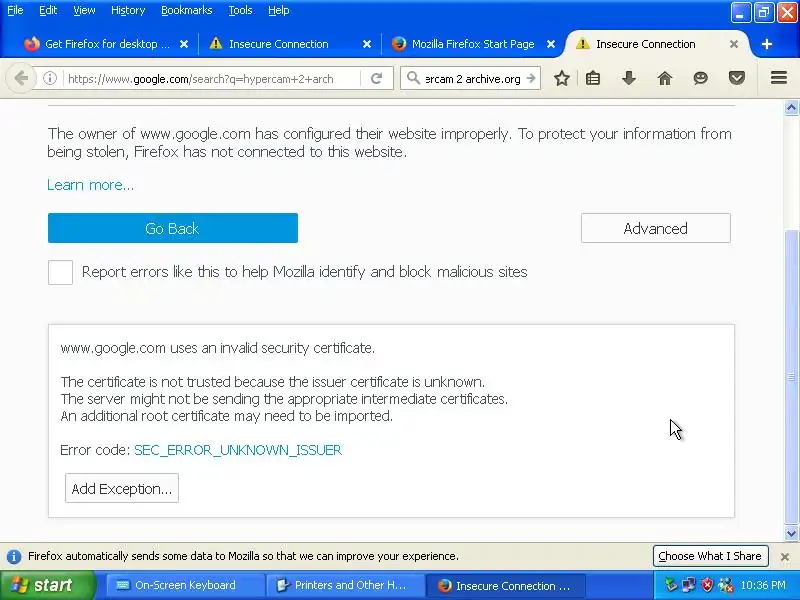Image resolution: width=800 pixels, height=600 pixels.
Task: Open the SEC_ERROR_UNKNOWN_ISSUER error code link
Action: 238,450
